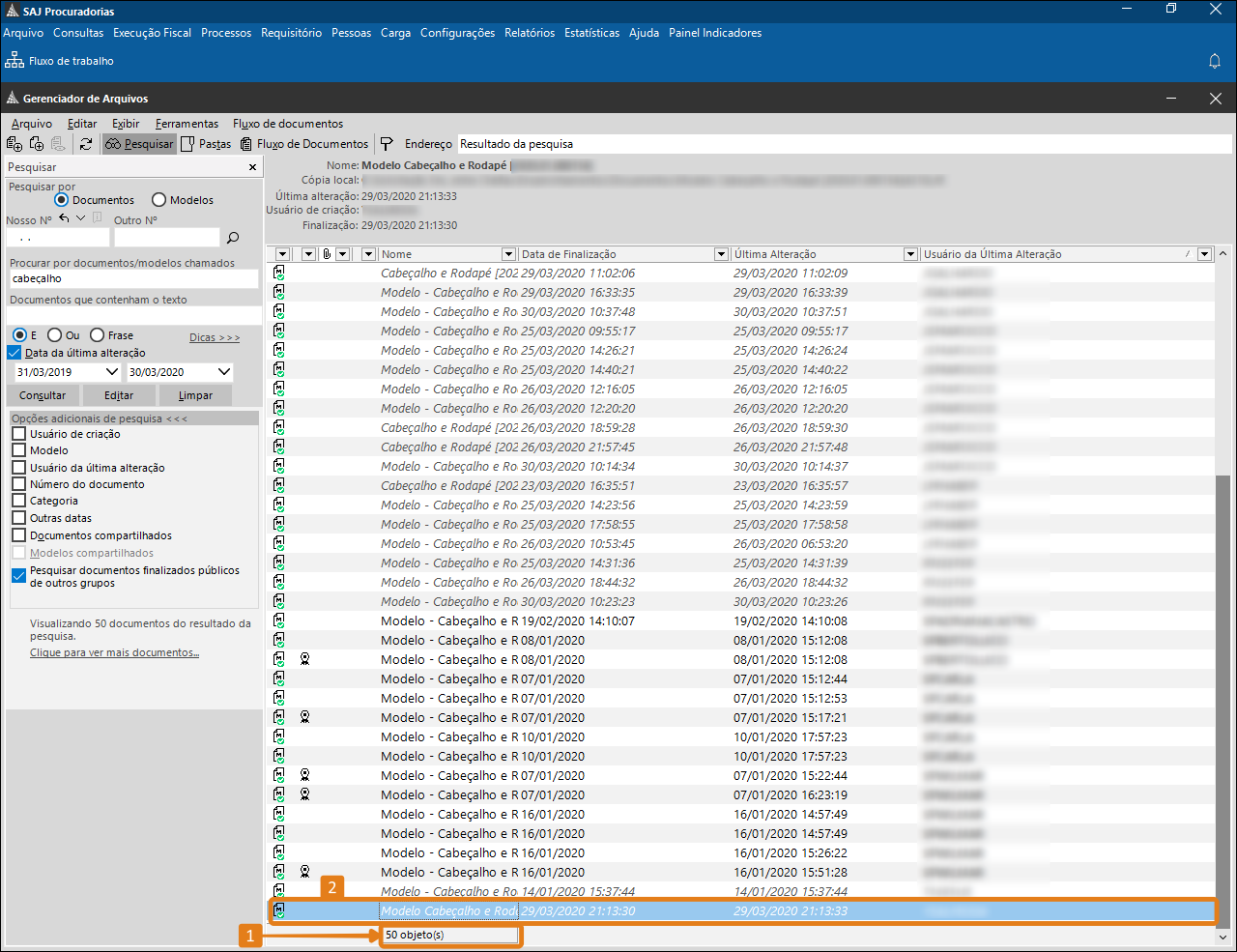This screenshot has height=952, width=1237.
Task: Enable the Usuário de criação checkbox
Action: 18,434
